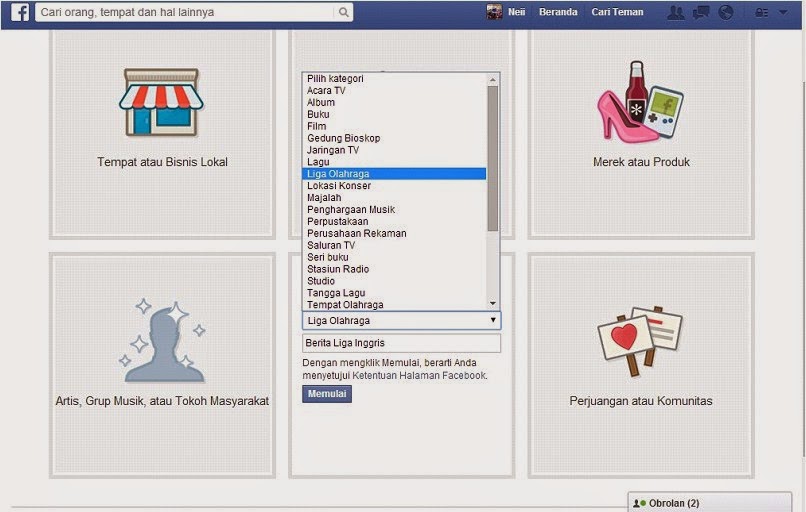
Task: Choose Tempat Olahraga from category list
Action: (x=394, y=304)
